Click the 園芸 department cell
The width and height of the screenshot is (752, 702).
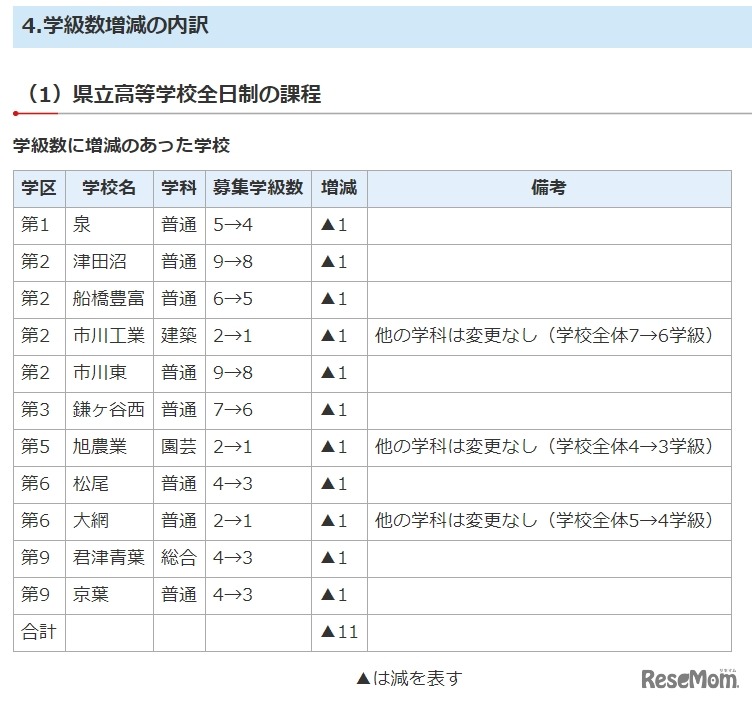coord(179,446)
